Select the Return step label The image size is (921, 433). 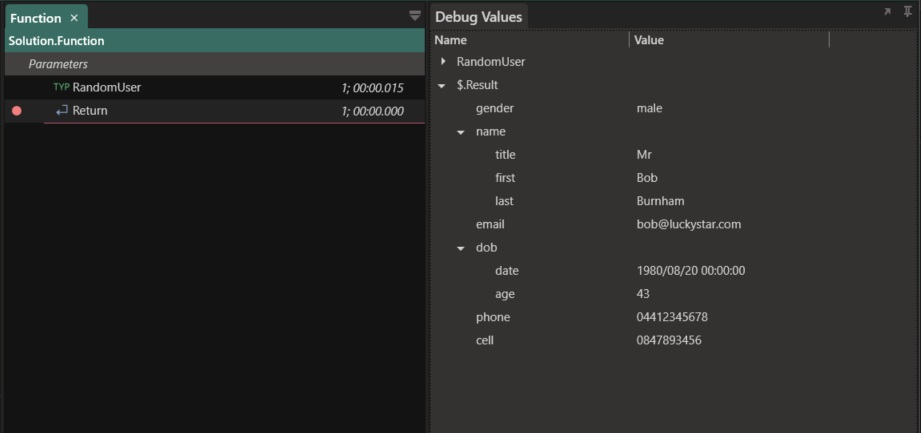(90, 110)
